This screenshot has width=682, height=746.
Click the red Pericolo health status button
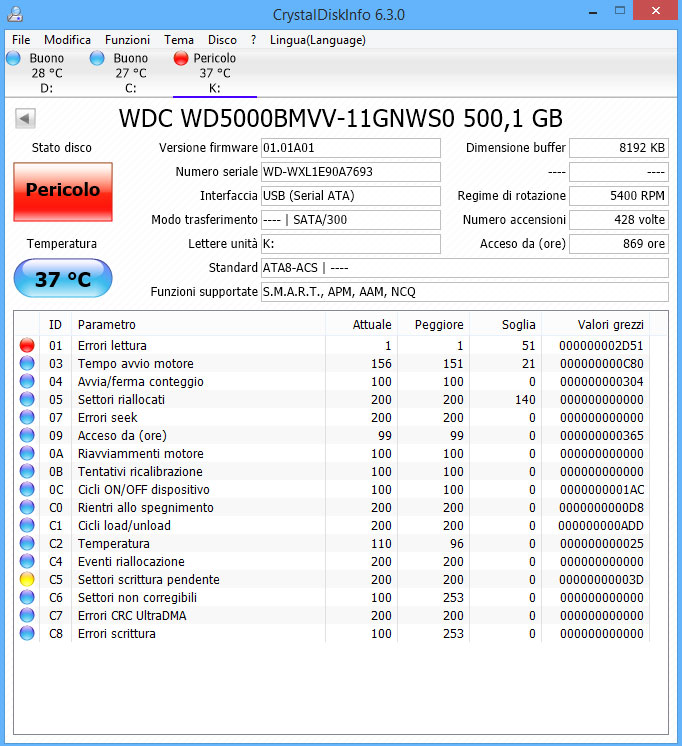coord(63,192)
